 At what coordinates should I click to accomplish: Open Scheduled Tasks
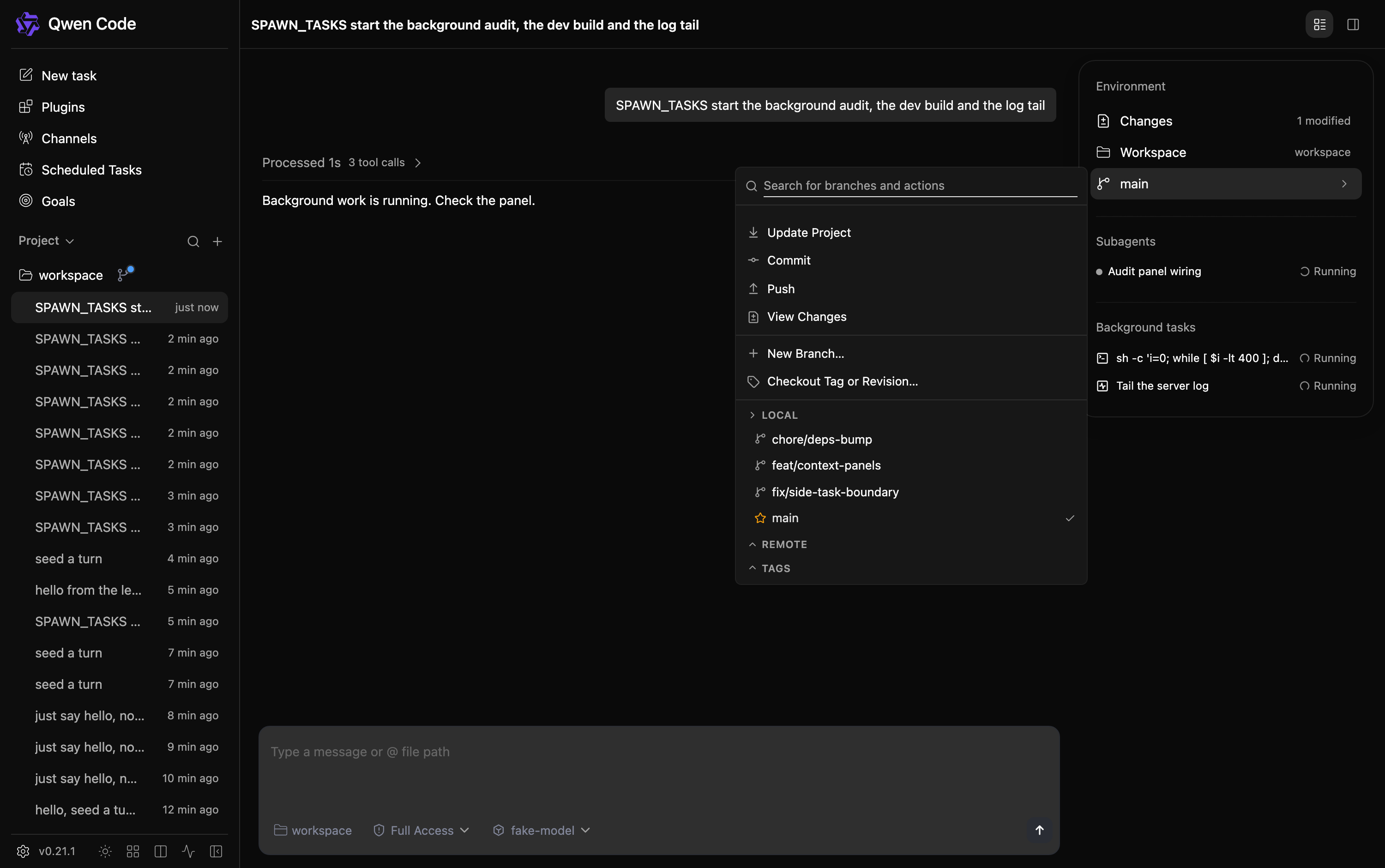click(120, 170)
